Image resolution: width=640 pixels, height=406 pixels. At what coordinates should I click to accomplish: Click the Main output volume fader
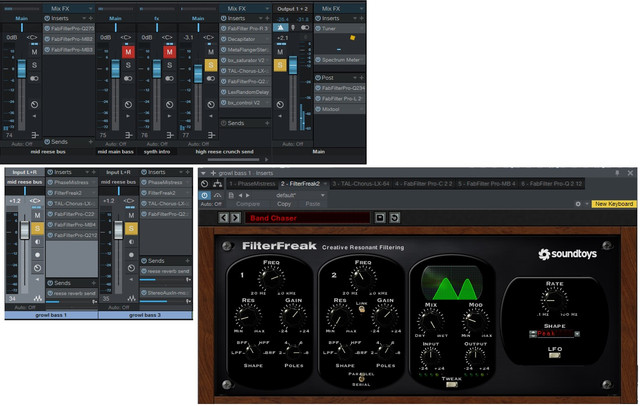293,65
